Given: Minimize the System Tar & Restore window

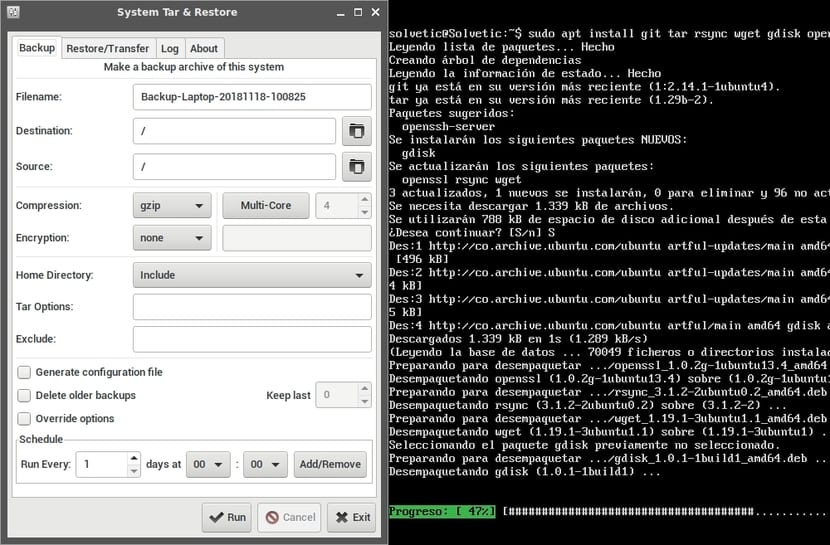Looking at the screenshot, I should coord(340,12).
